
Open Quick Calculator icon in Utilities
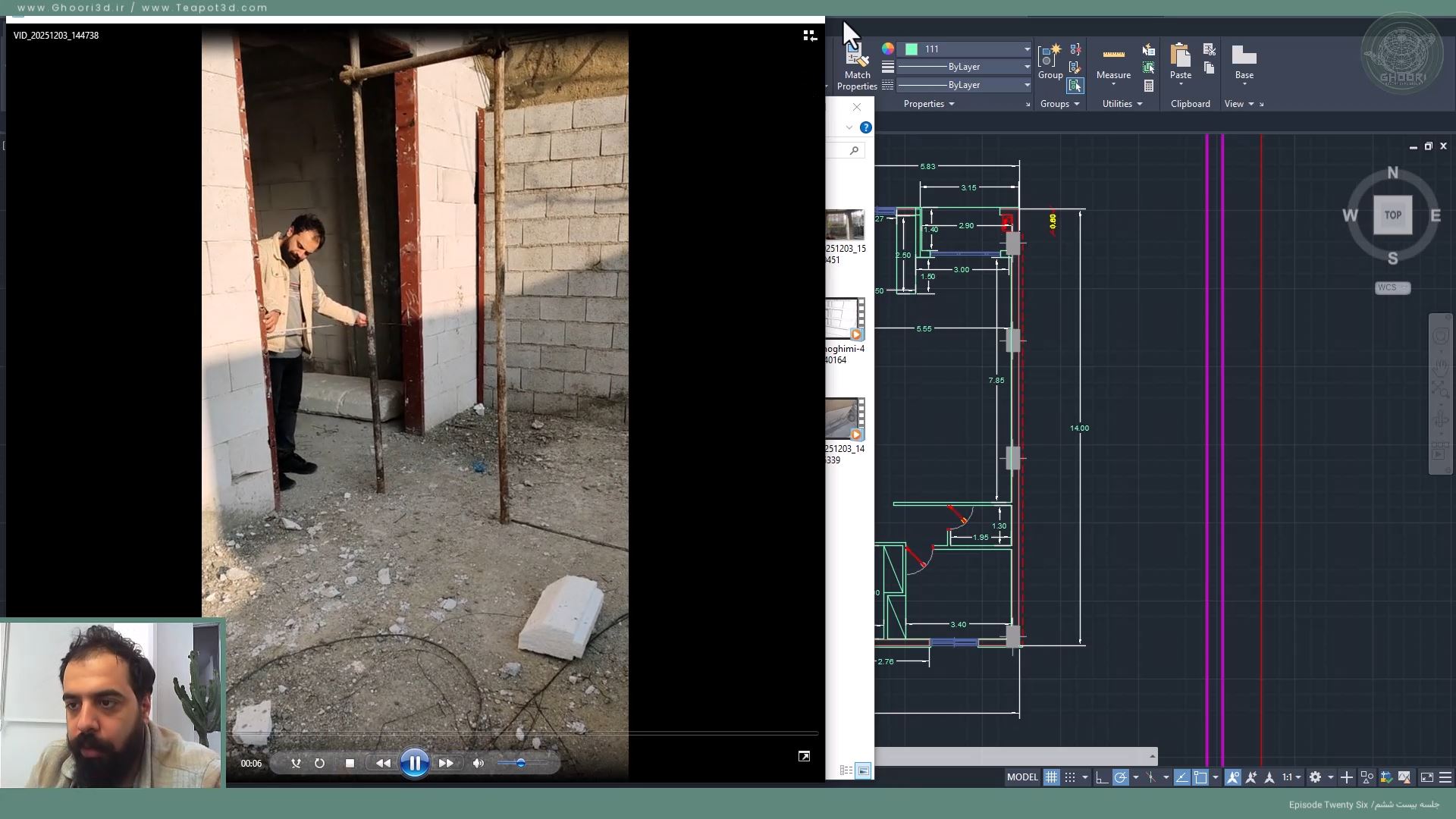(x=1149, y=86)
